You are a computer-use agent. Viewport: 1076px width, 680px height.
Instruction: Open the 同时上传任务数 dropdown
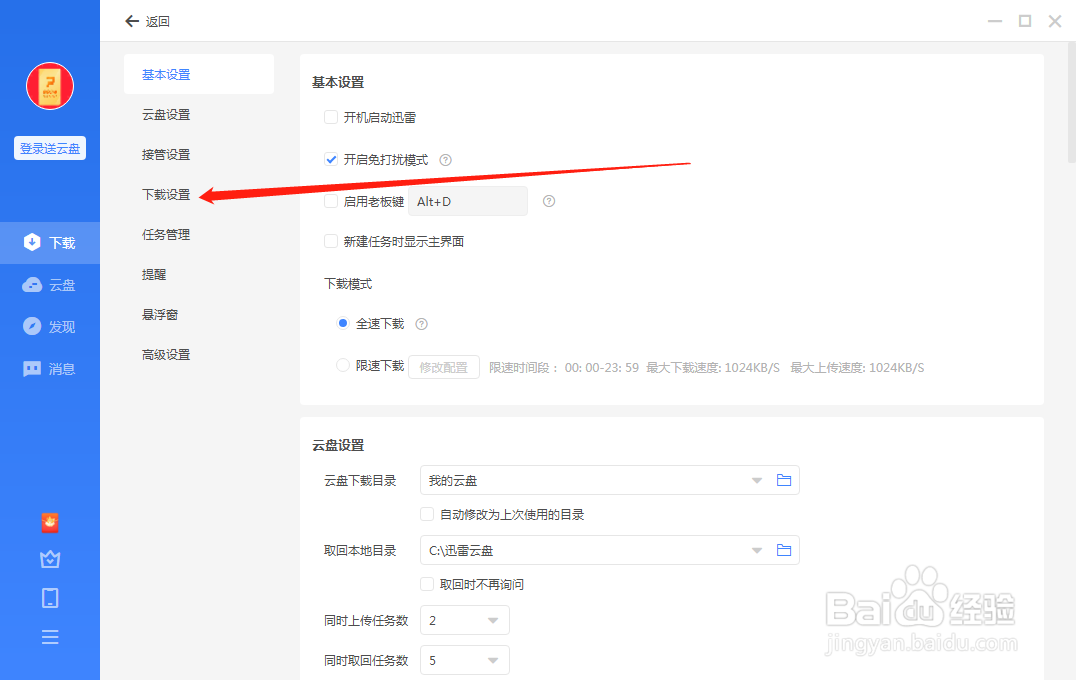tap(464, 620)
